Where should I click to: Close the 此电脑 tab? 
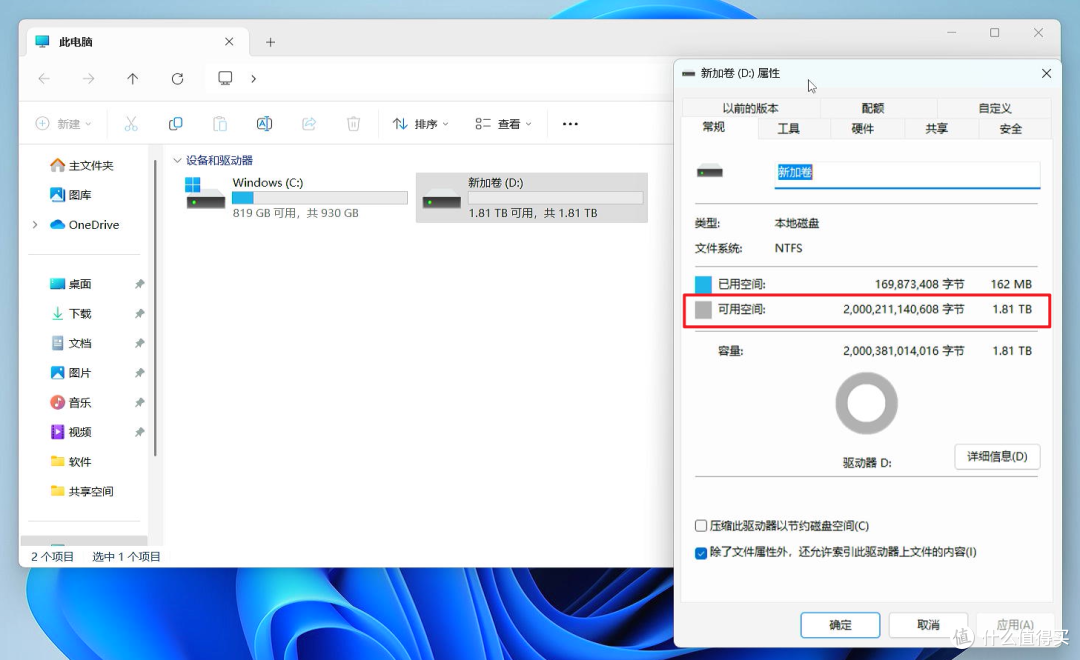tap(229, 42)
